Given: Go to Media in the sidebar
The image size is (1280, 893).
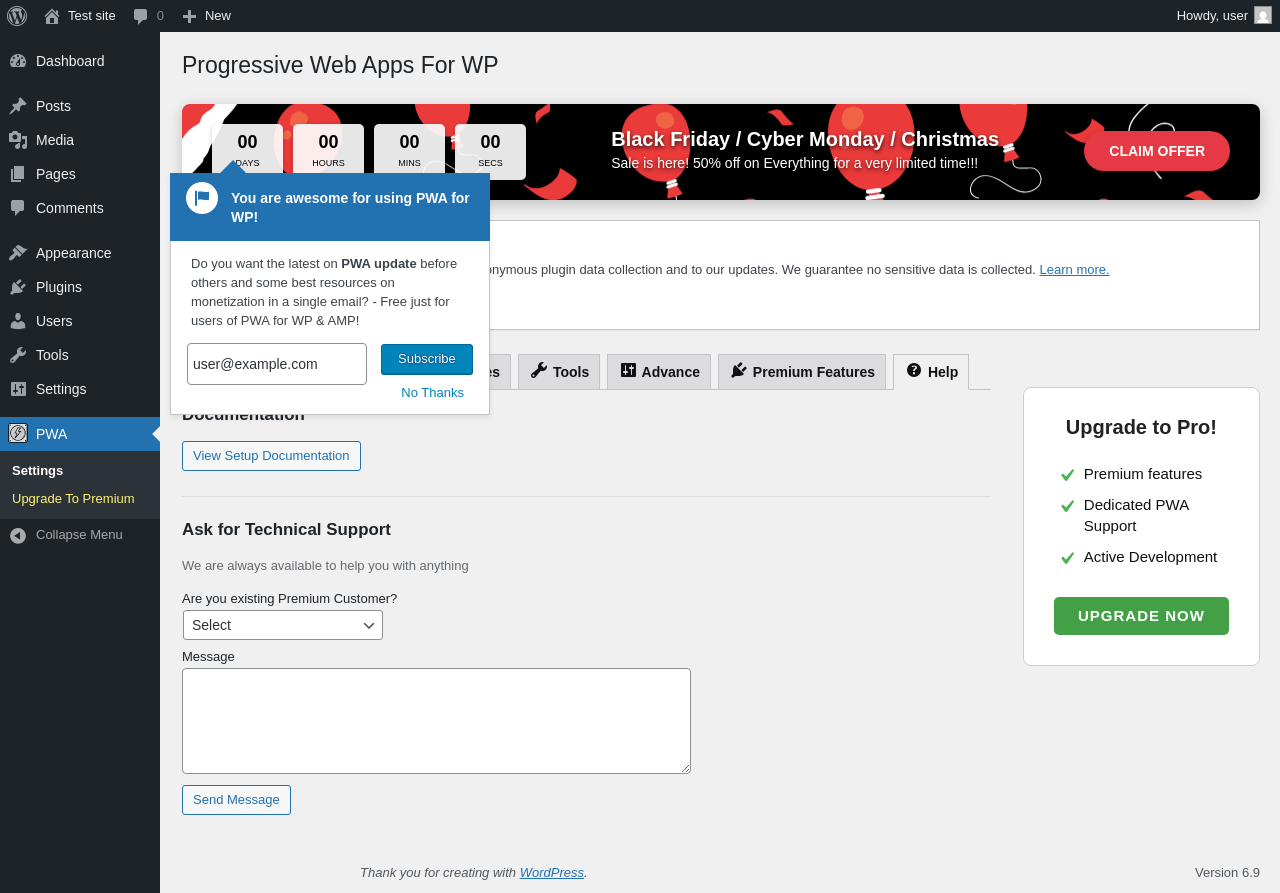Looking at the screenshot, I should (80, 140).
